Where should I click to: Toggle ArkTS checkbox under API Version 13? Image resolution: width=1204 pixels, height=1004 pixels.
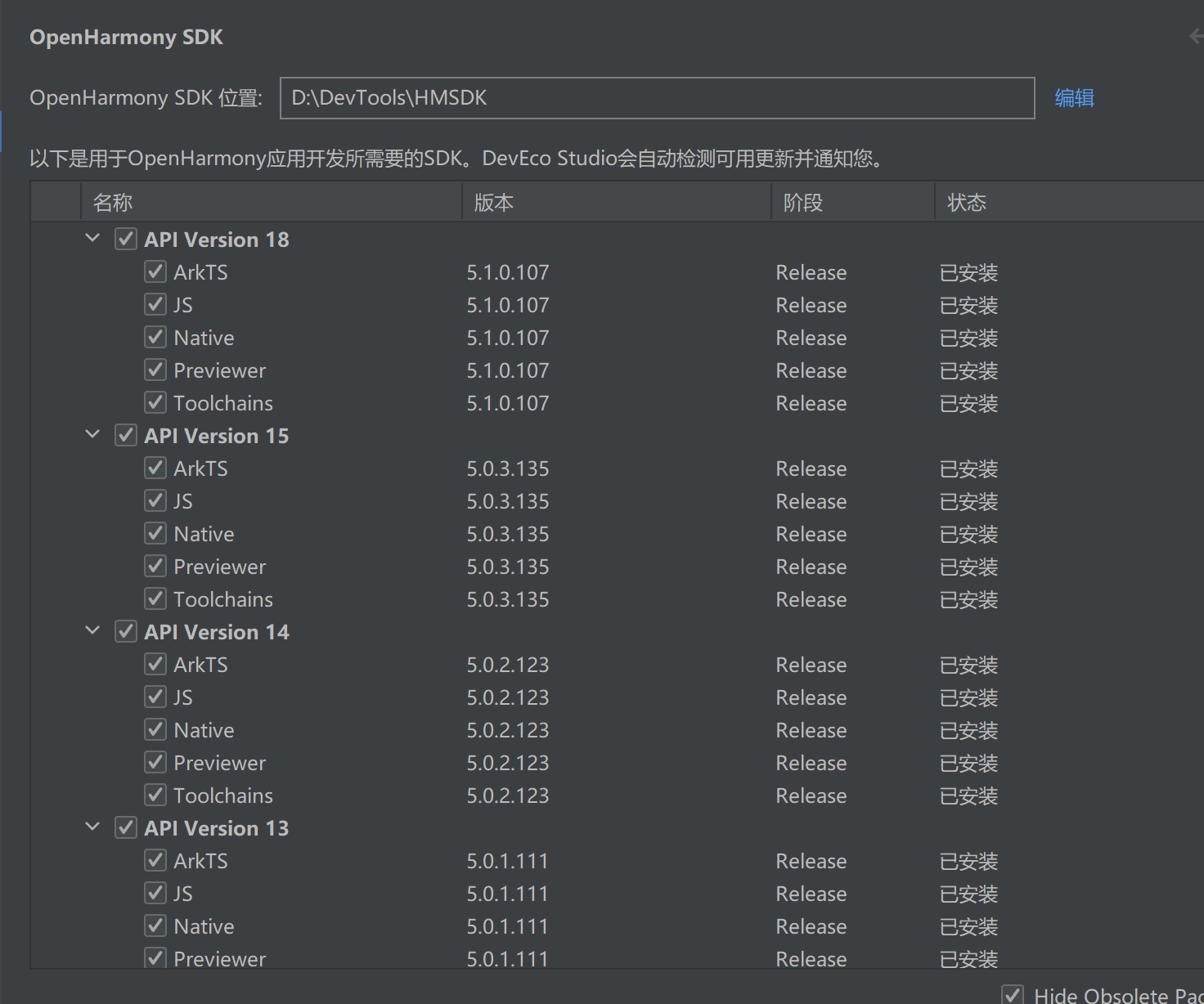click(x=155, y=860)
